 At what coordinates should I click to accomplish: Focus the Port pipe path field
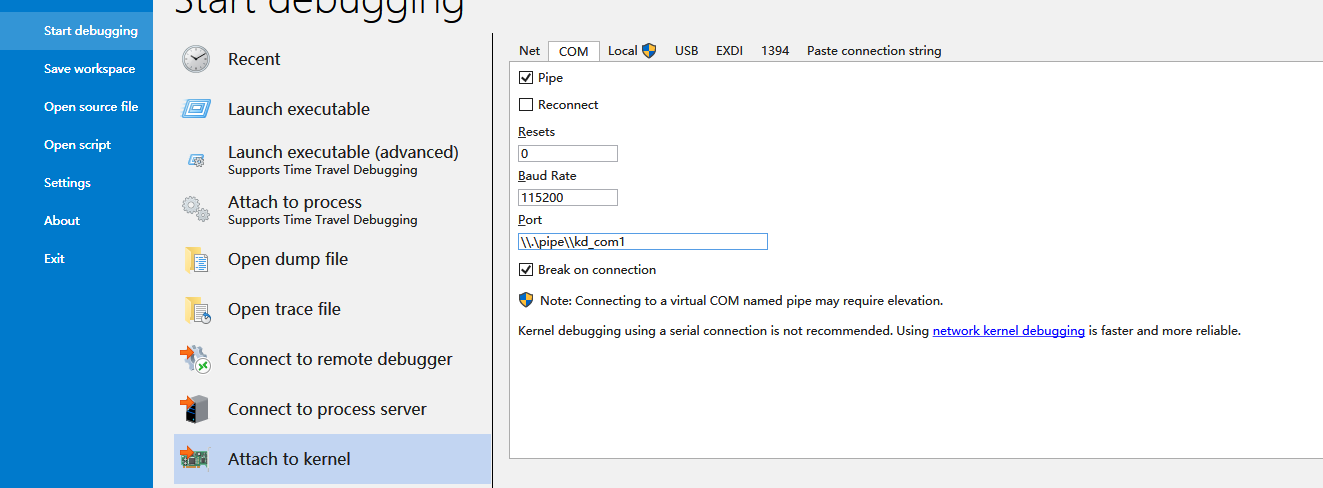tap(642, 242)
